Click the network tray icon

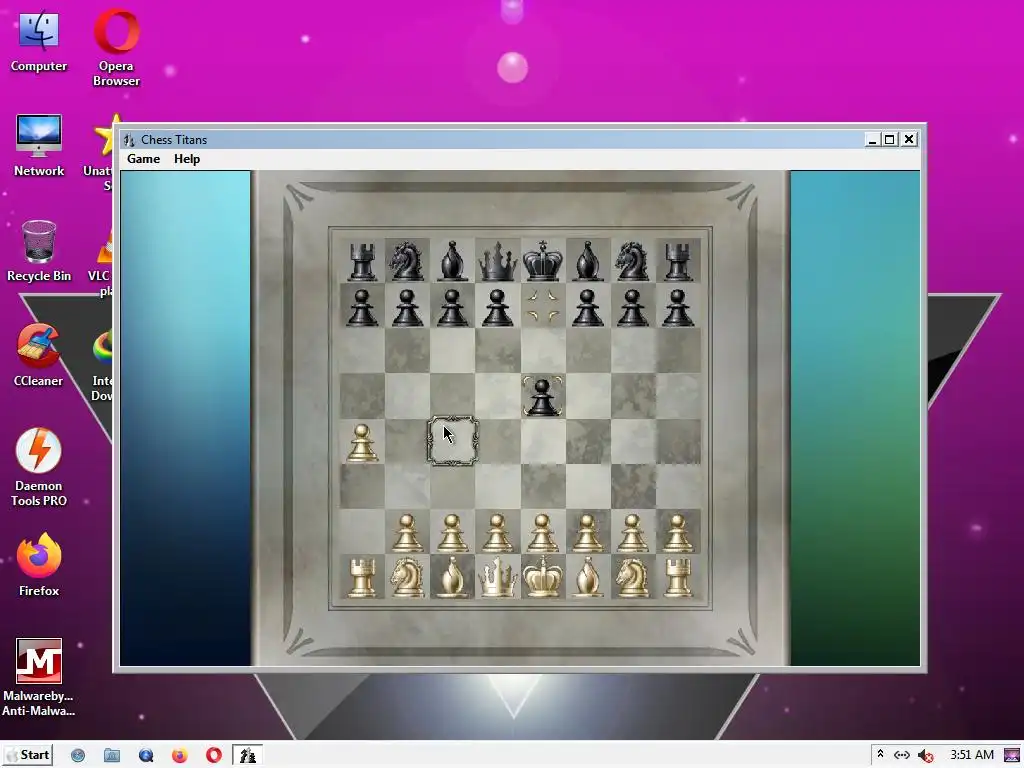902,755
